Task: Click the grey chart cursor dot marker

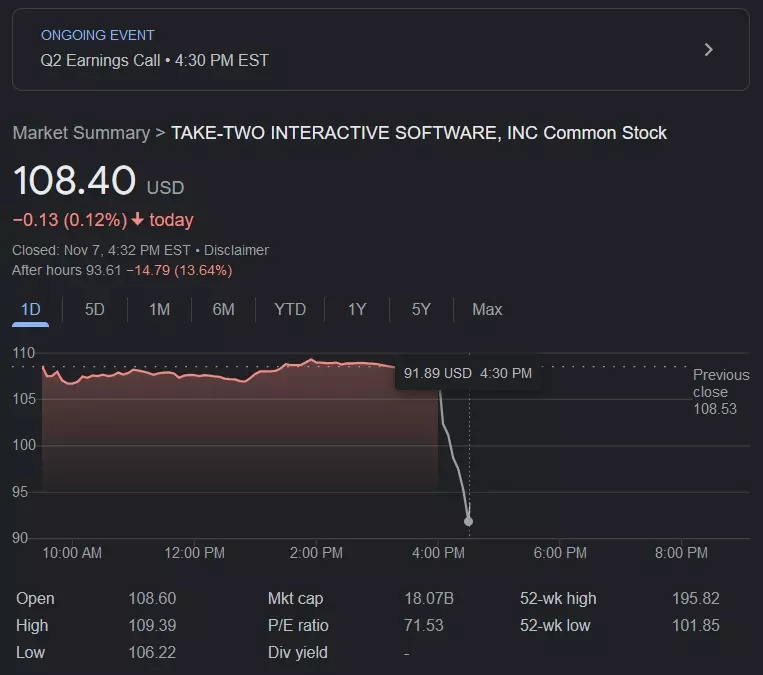Action: [469, 522]
